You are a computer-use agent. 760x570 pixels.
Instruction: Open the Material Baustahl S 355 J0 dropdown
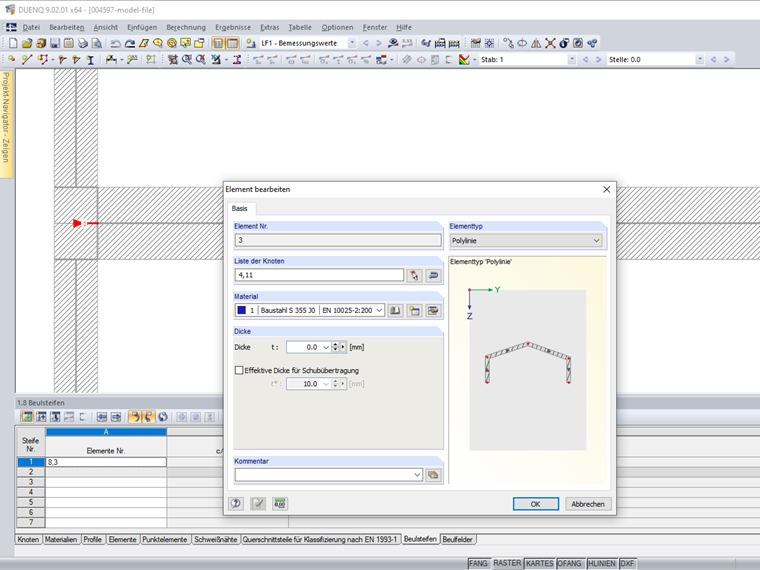point(310,310)
